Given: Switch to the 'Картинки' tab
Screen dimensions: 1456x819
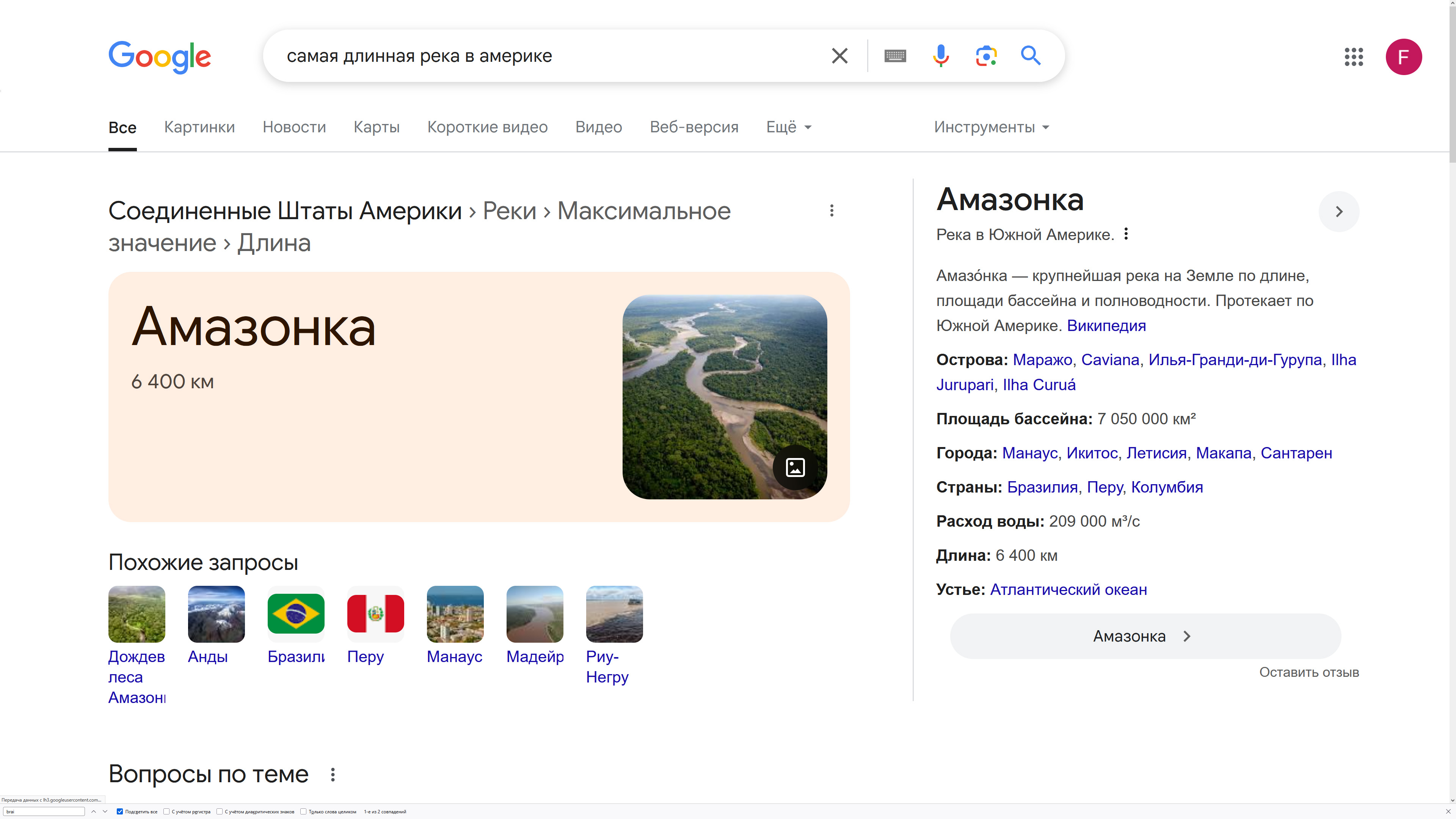Looking at the screenshot, I should click(199, 127).
